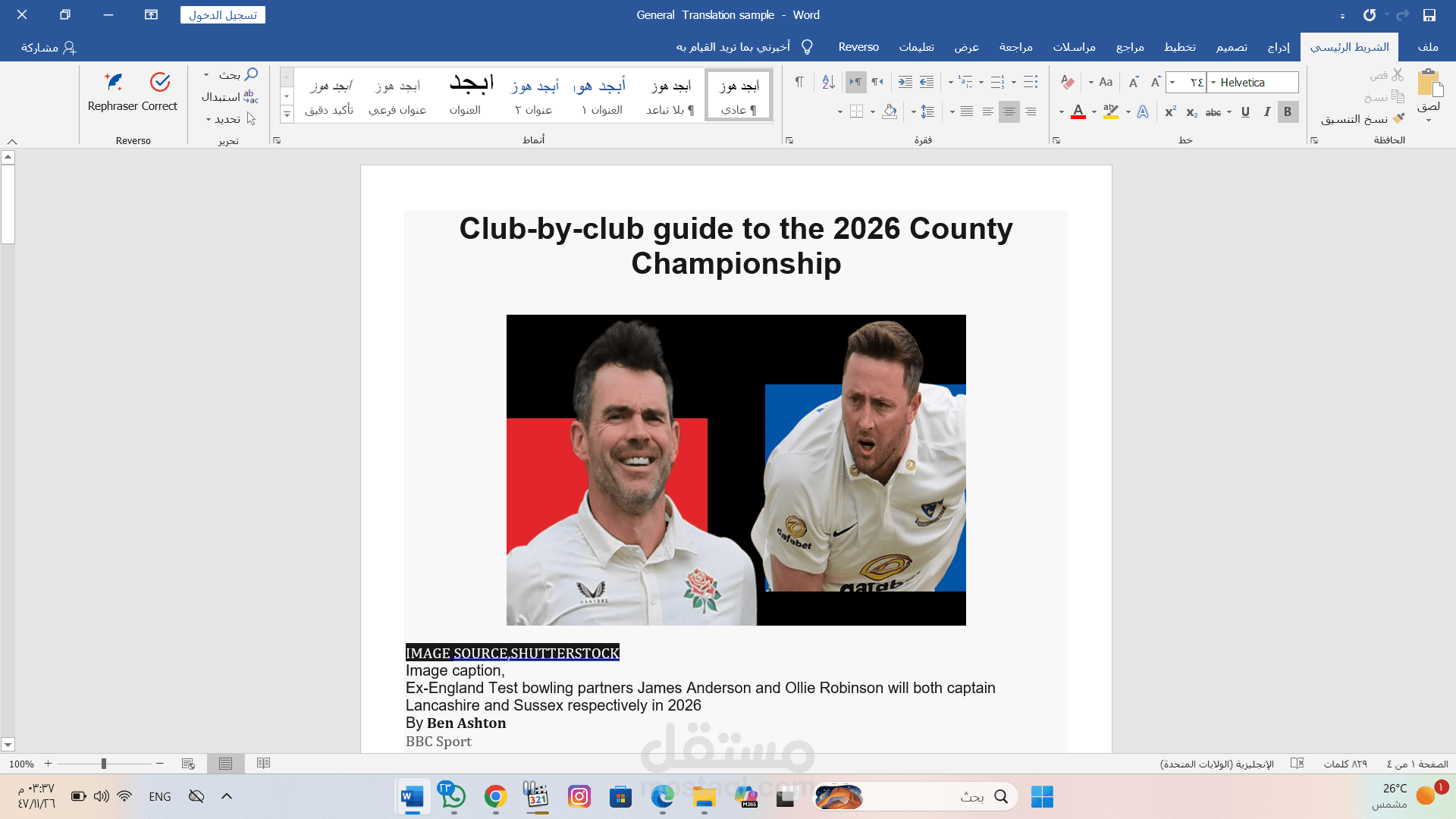Open the File (ملف) tab

pyautogui.click(x=1428, y=47)
